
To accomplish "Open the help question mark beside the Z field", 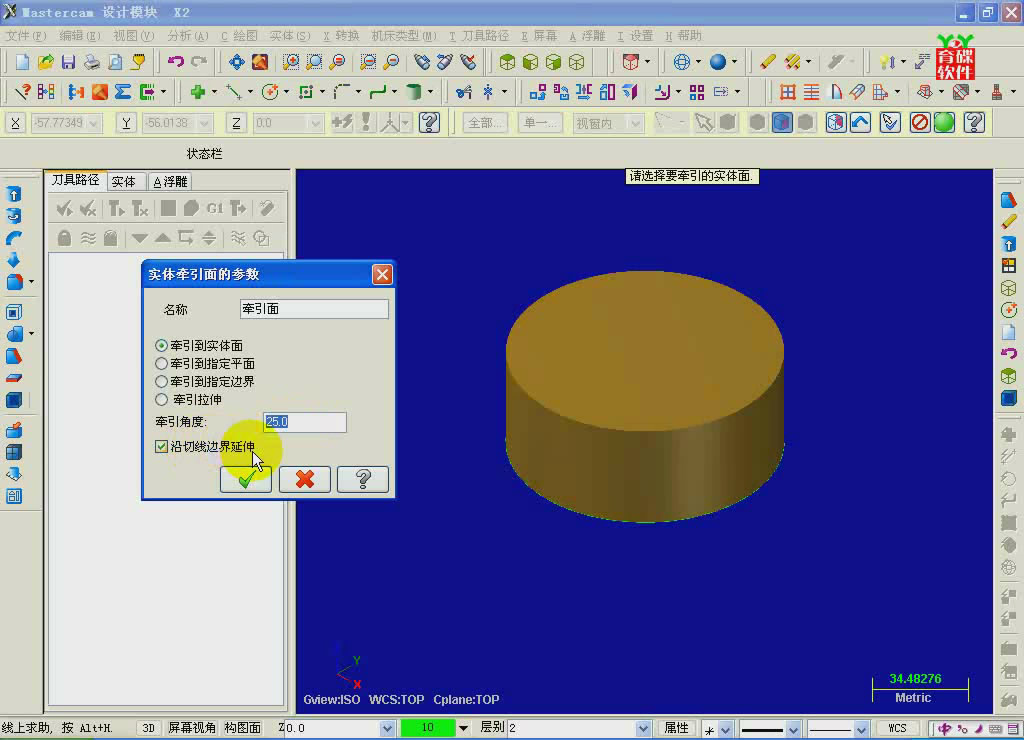I will pos(429,123).
